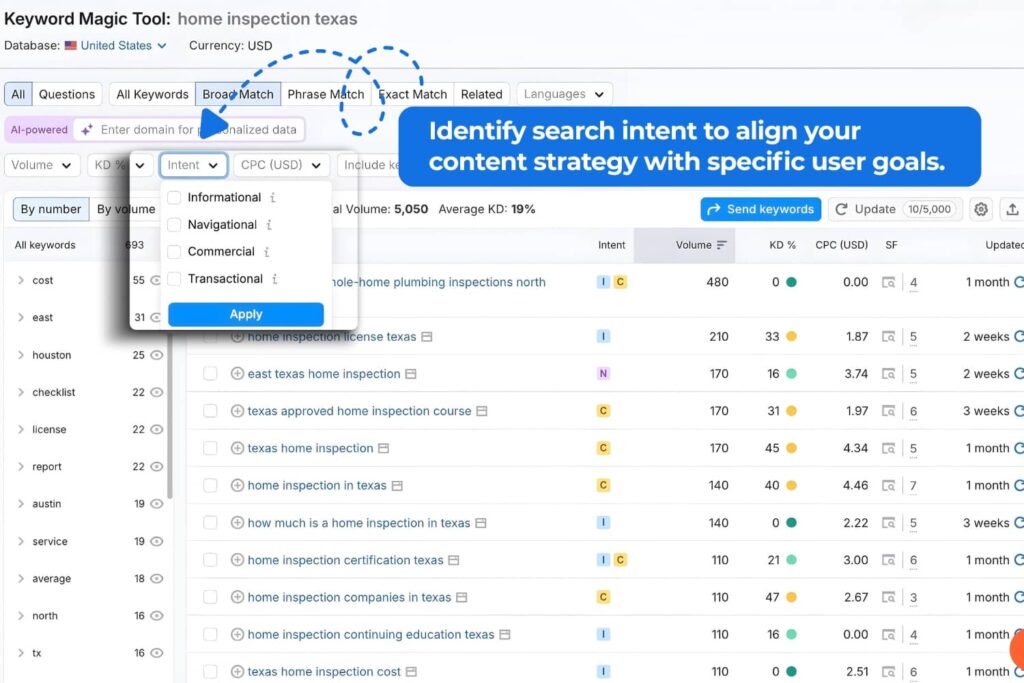Click the Send keywords button
The width and height of the screenshot is (1024, 683).
click(760, 209)
